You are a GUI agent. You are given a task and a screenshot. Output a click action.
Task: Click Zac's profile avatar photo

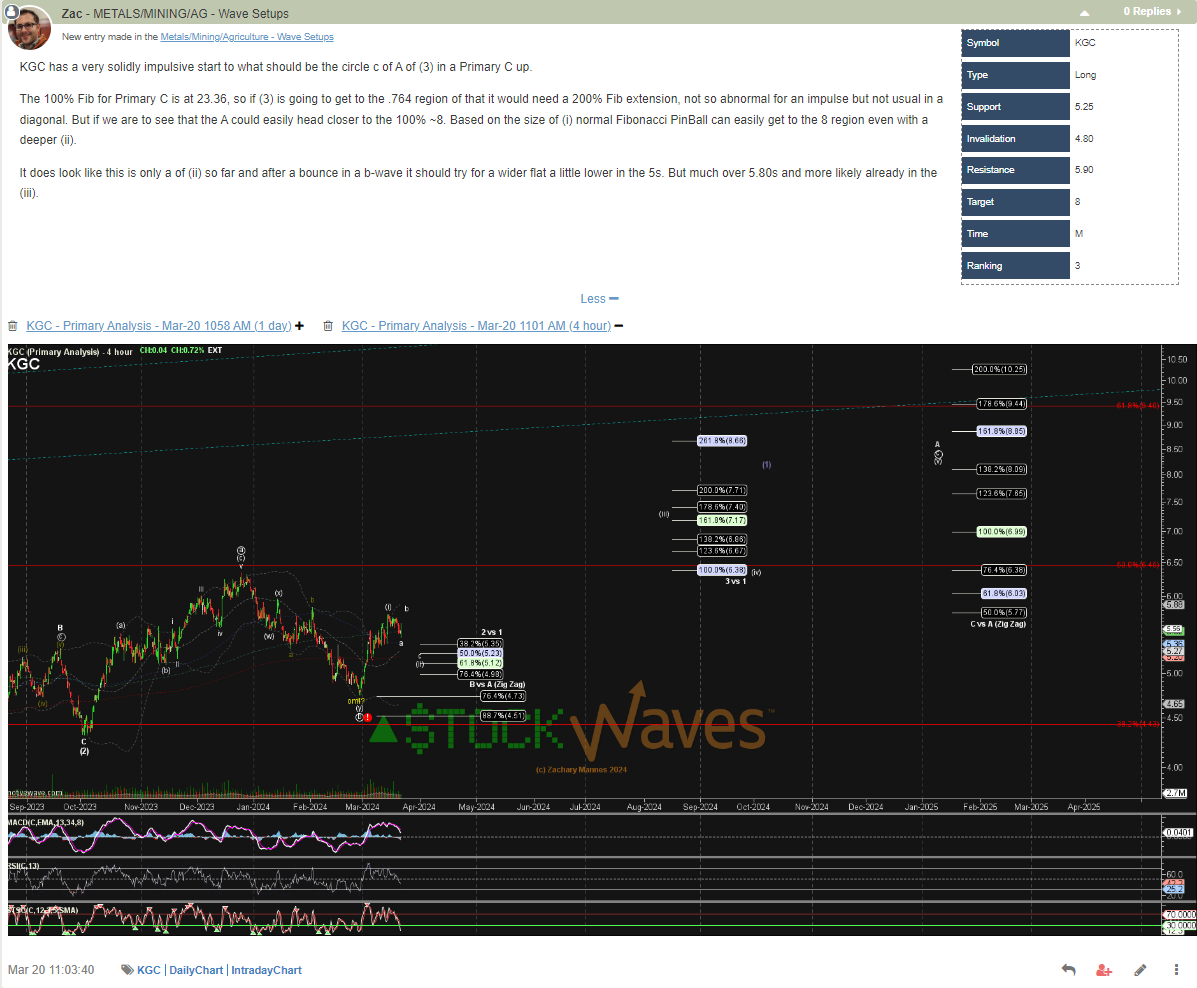29,27
